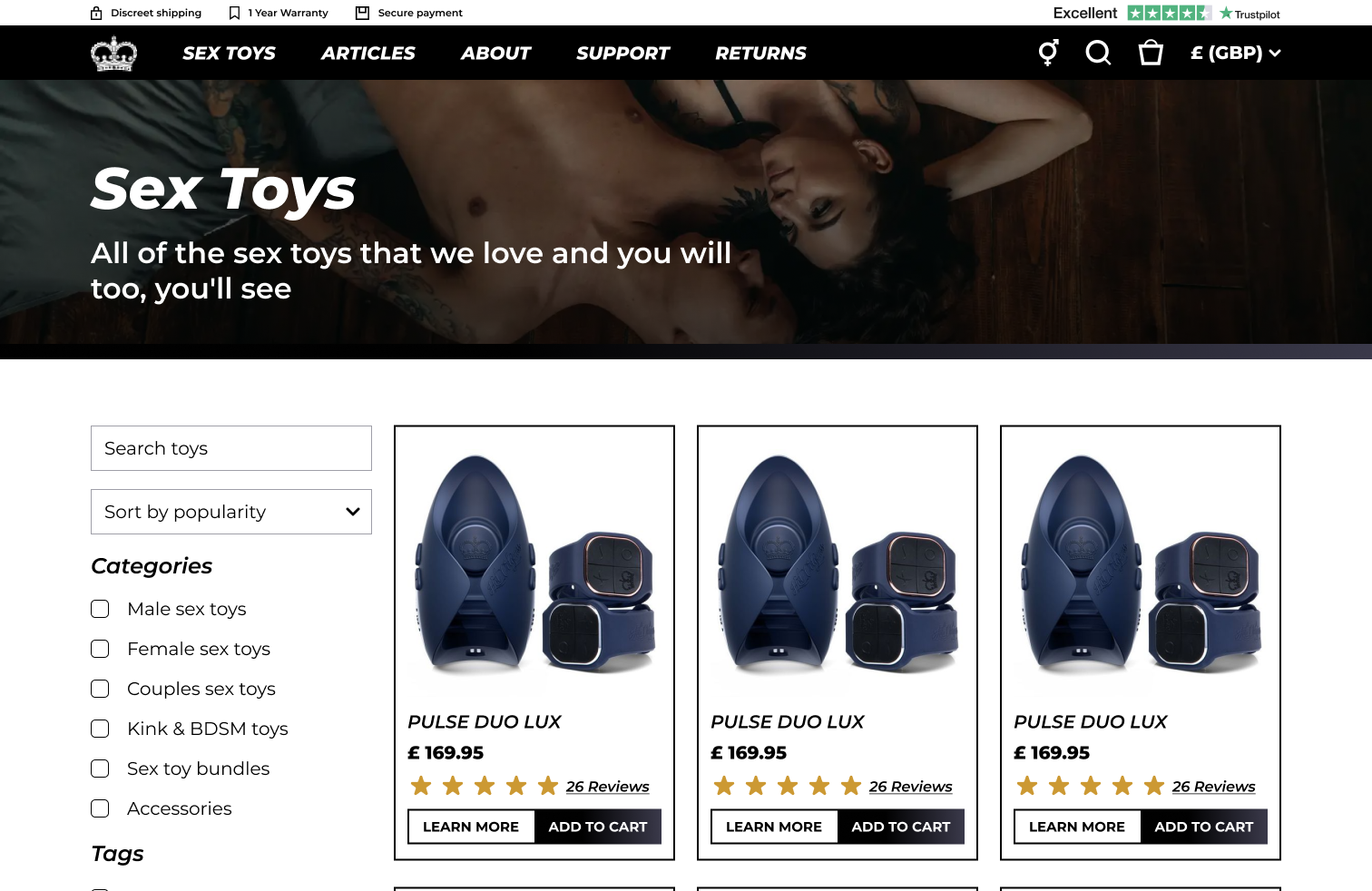The image size is (1372, 891).
Task: Open the 26 Reviews link
Action: tap(607, 786)
